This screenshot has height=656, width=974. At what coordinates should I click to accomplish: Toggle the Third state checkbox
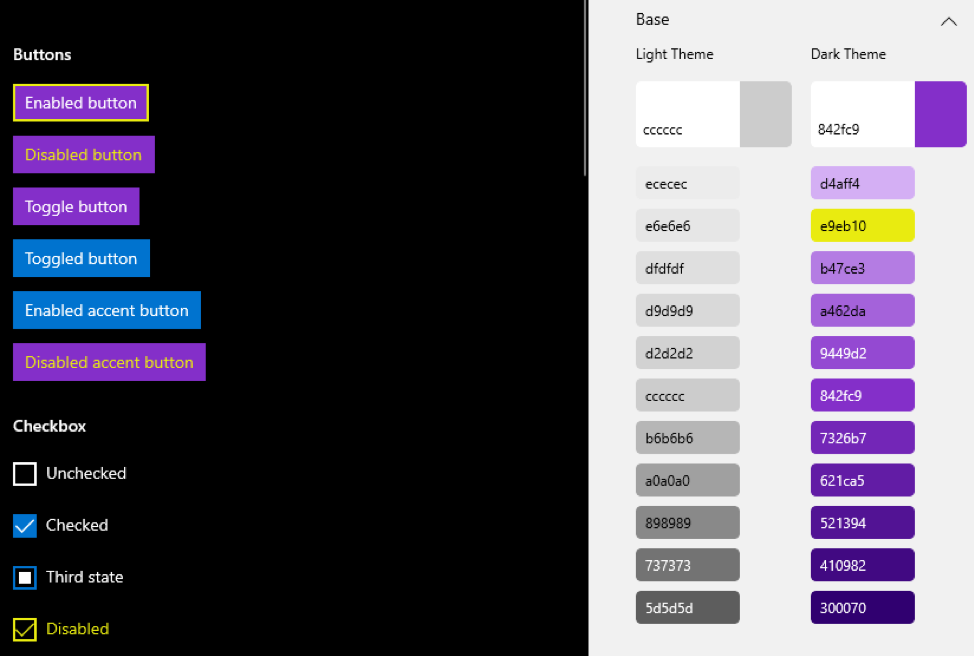[25, 578]
